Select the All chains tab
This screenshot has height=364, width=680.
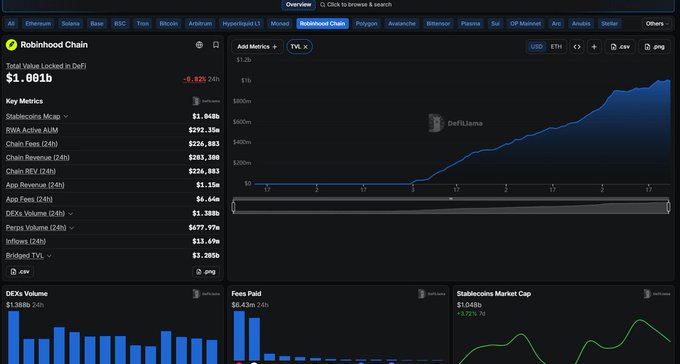(x=11, y=23)
